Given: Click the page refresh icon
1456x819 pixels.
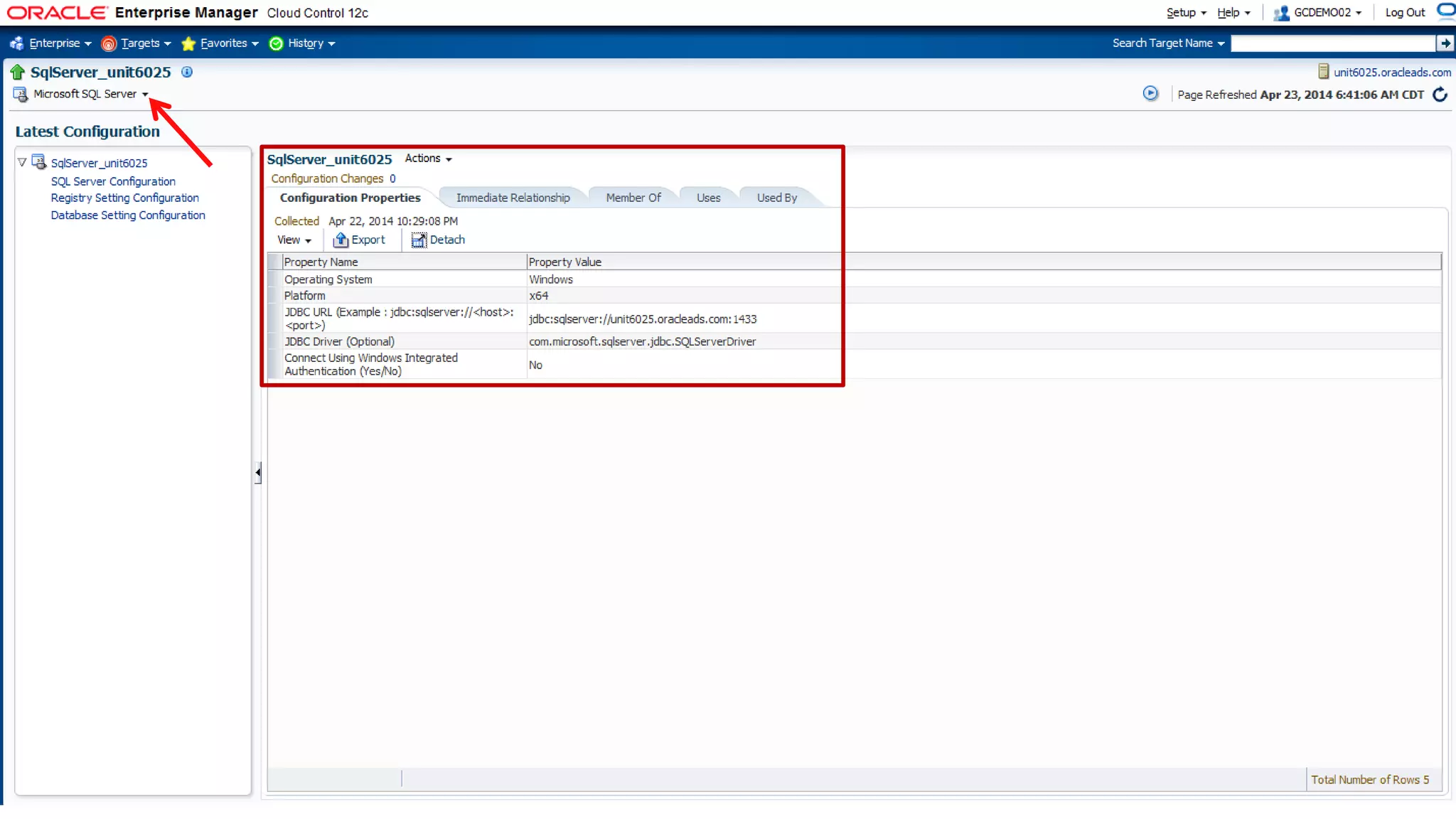Looking at the screenshot, I should click(x=1440, y=94).
